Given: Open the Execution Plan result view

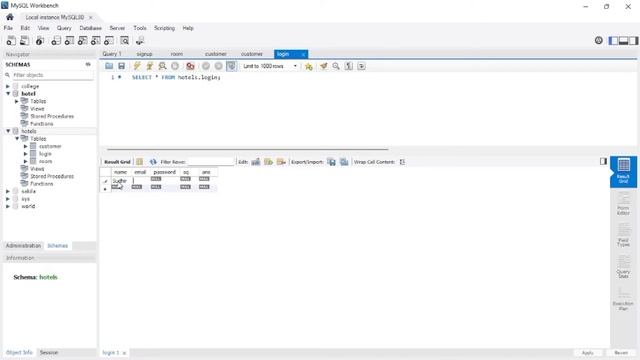Looking at the screenshot, I should pos(623,299).
